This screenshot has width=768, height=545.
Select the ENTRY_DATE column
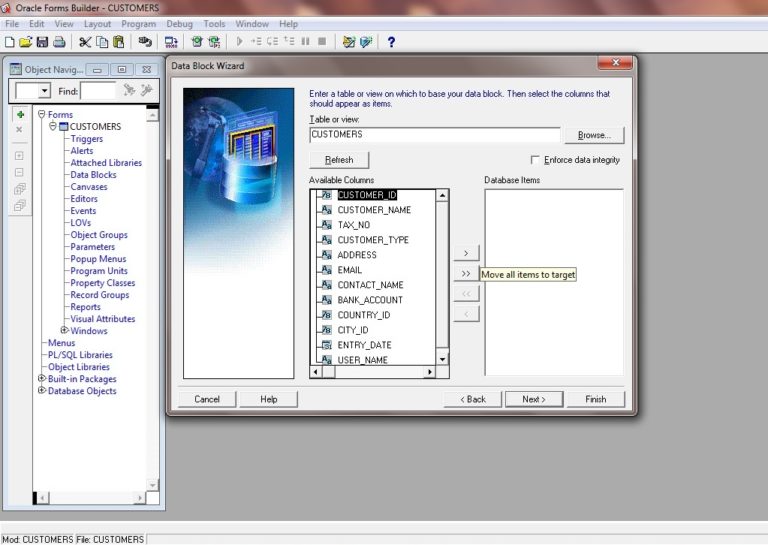point(364,345)
